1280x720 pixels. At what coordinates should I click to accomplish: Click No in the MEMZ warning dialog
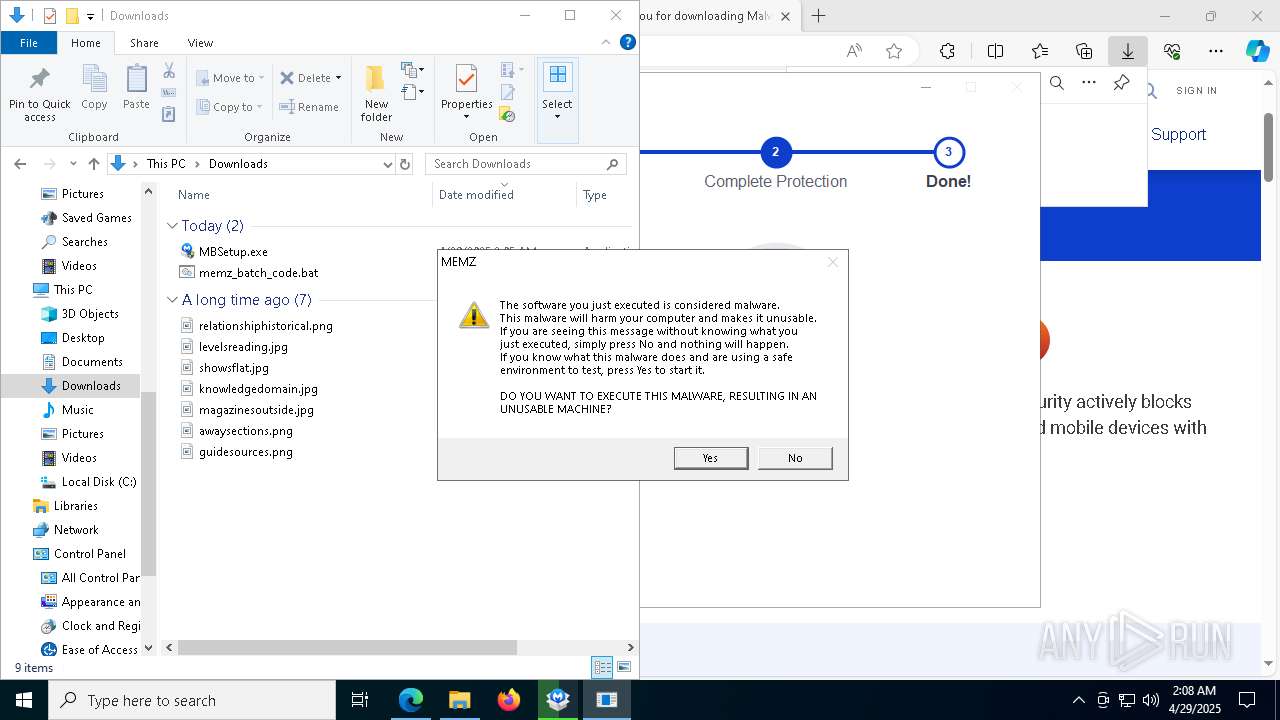[795, 457]
